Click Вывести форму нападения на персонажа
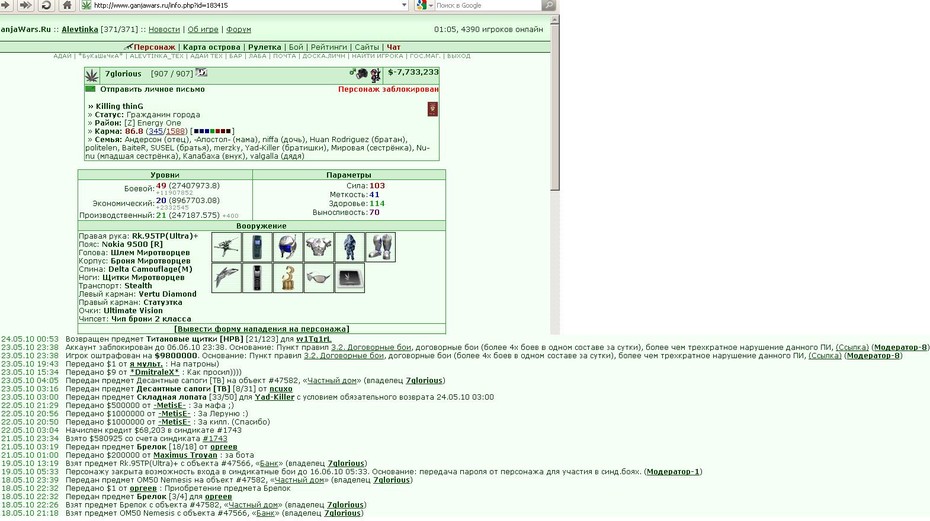This screenshot has height=521, width=930. 262,329
